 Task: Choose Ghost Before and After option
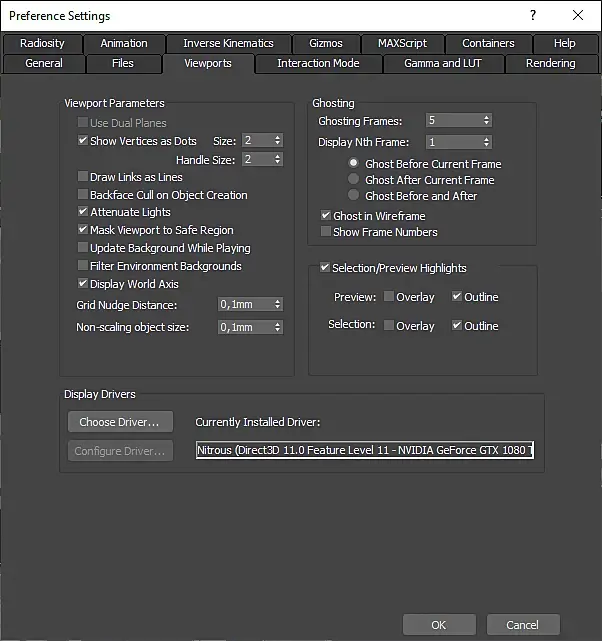pyautogui.click(x=354, y=195)
